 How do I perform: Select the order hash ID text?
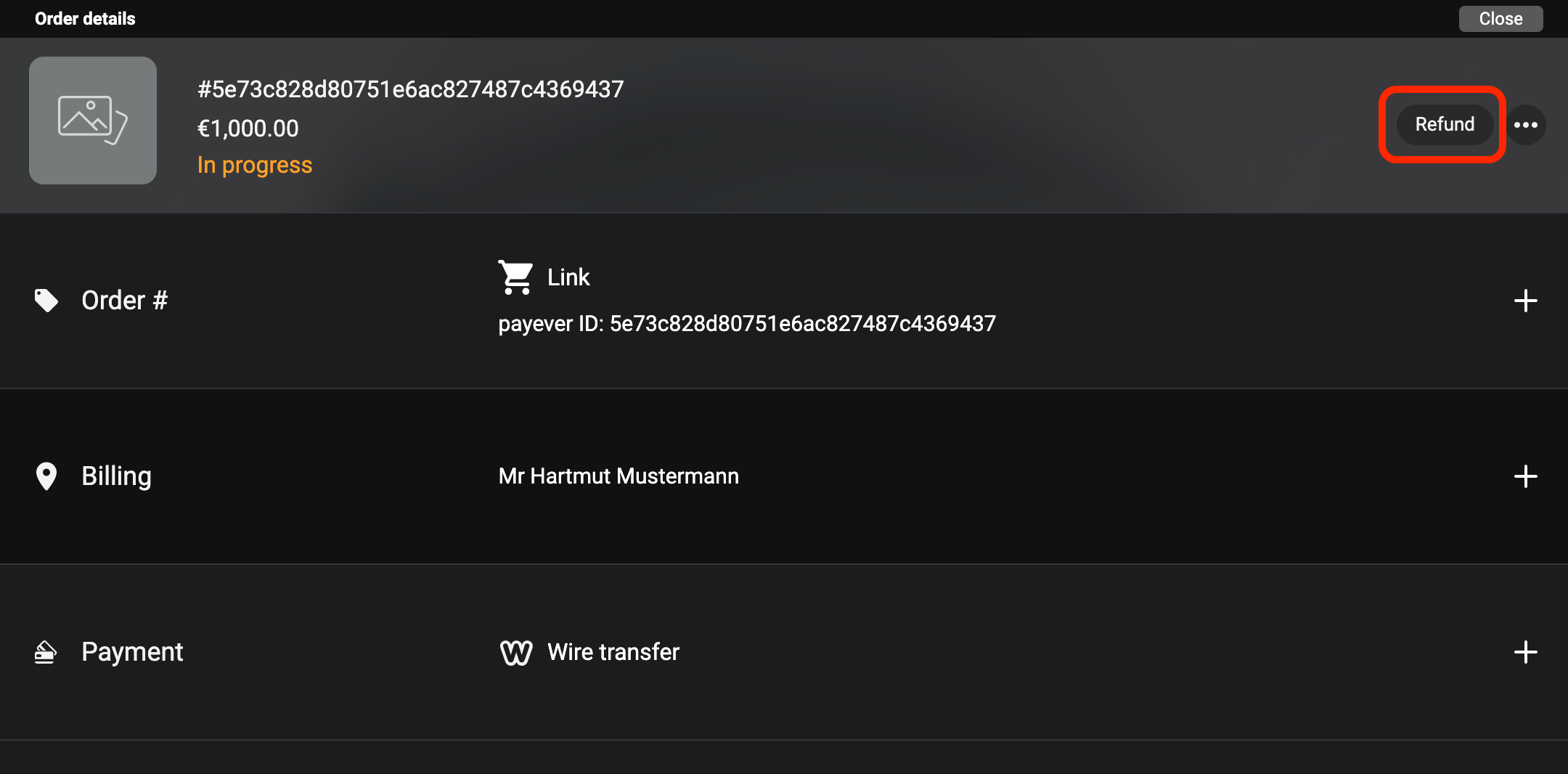(411, 89)
